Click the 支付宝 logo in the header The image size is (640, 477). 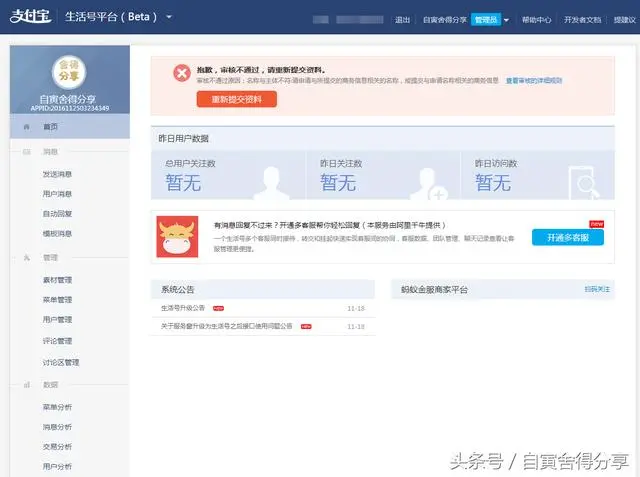pos(31,16)
